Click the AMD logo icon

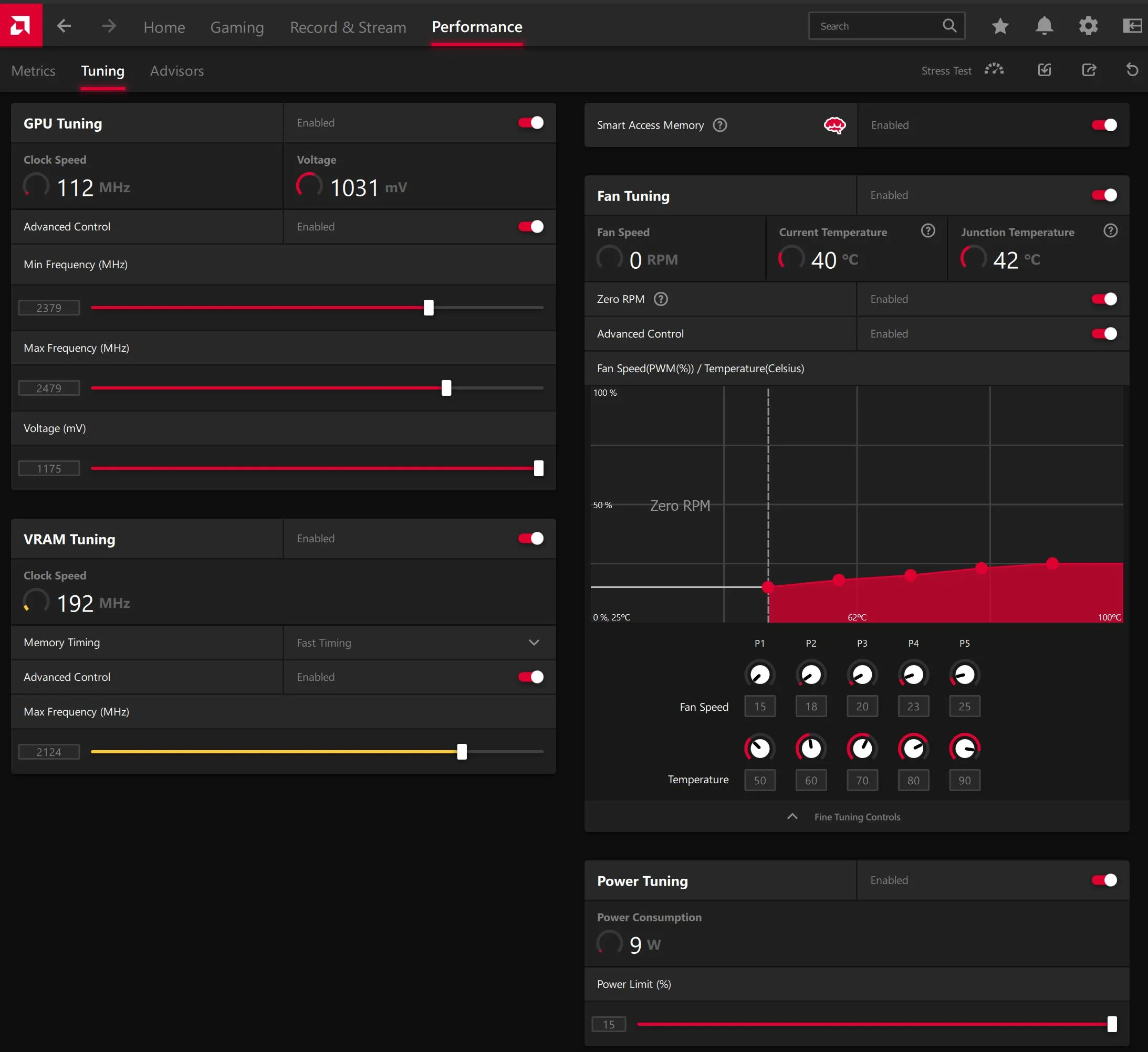[20, 25]
